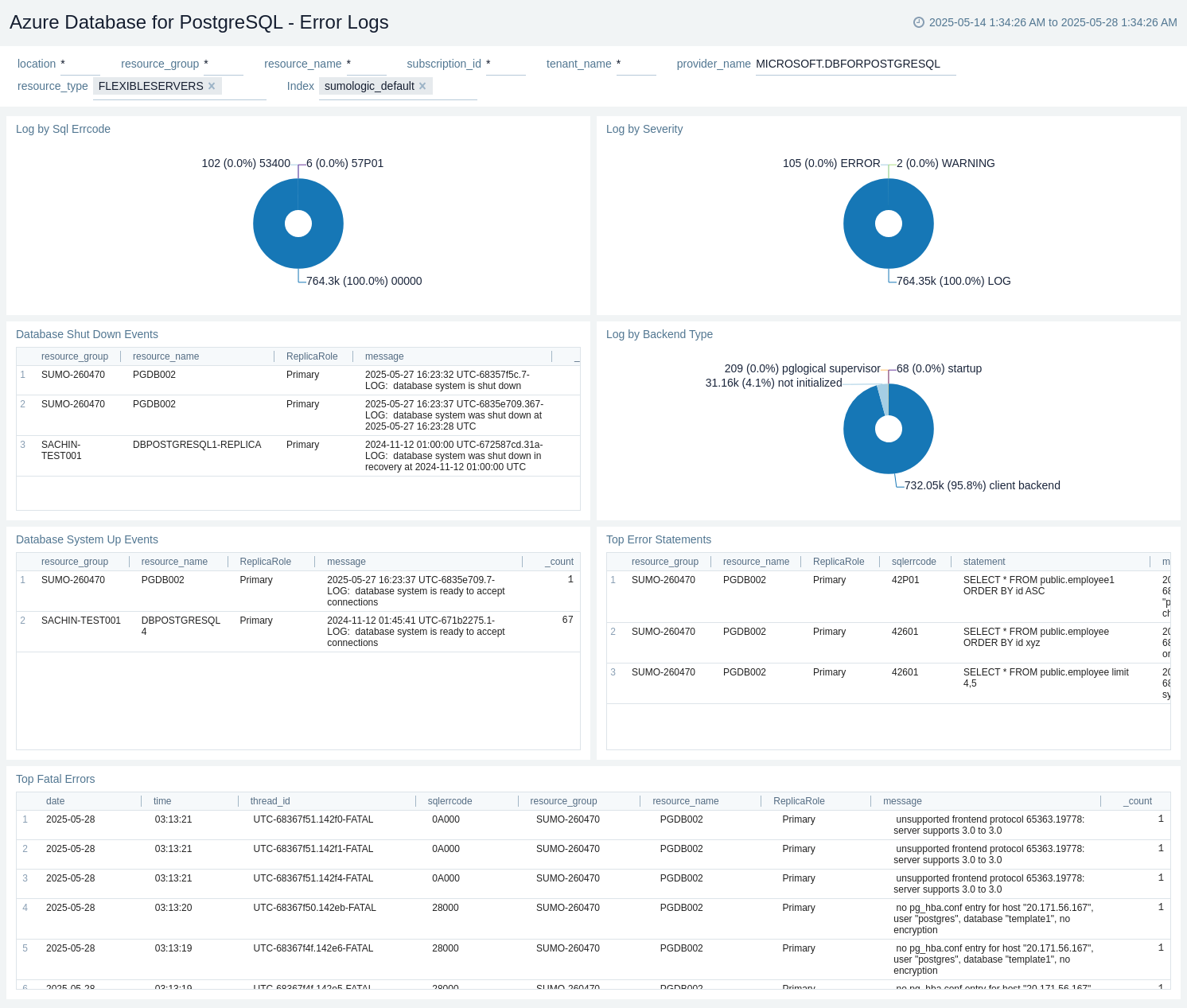
Task: Sort Top Error Statements by sqlerrcode
Action: (913, 562)
